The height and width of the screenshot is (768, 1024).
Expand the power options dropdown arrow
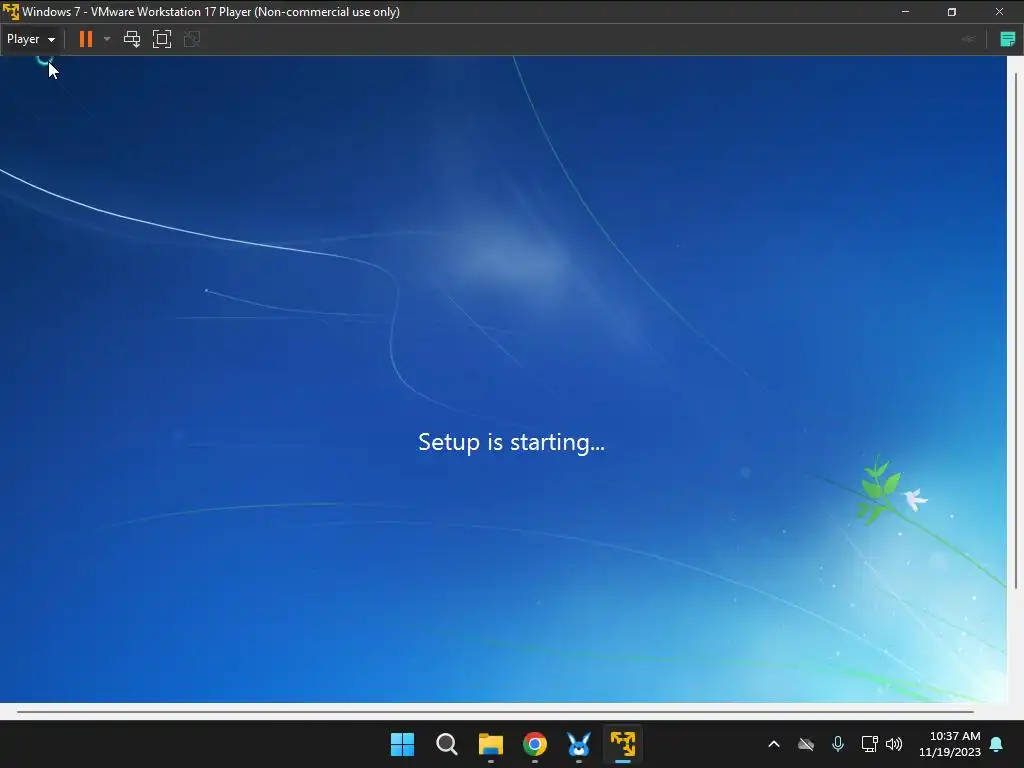pyautogui.click(x=107, y=39)
